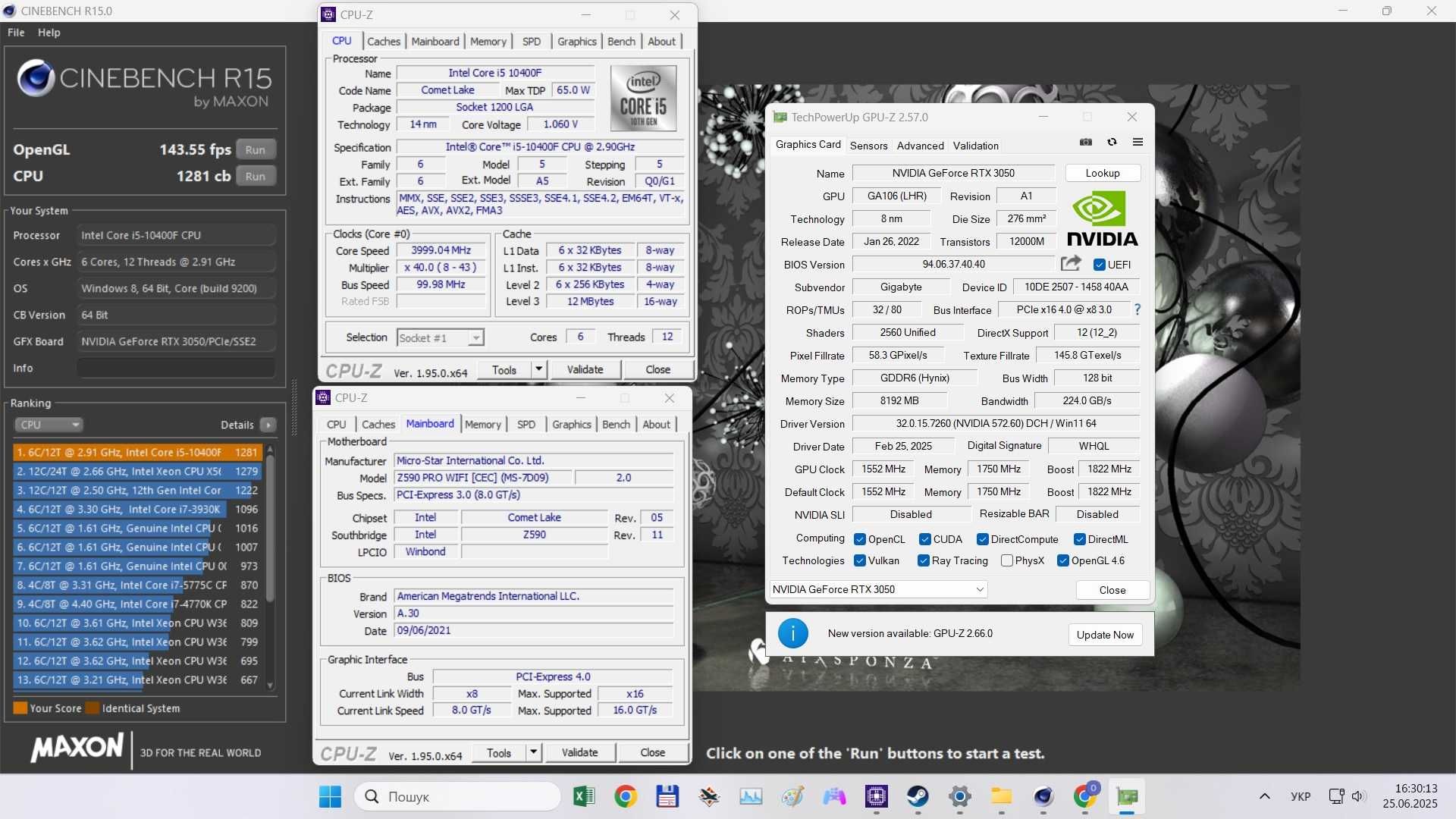
Task: Click the Lookup button in GPU-Z
Action: (x=1103, y=173)
